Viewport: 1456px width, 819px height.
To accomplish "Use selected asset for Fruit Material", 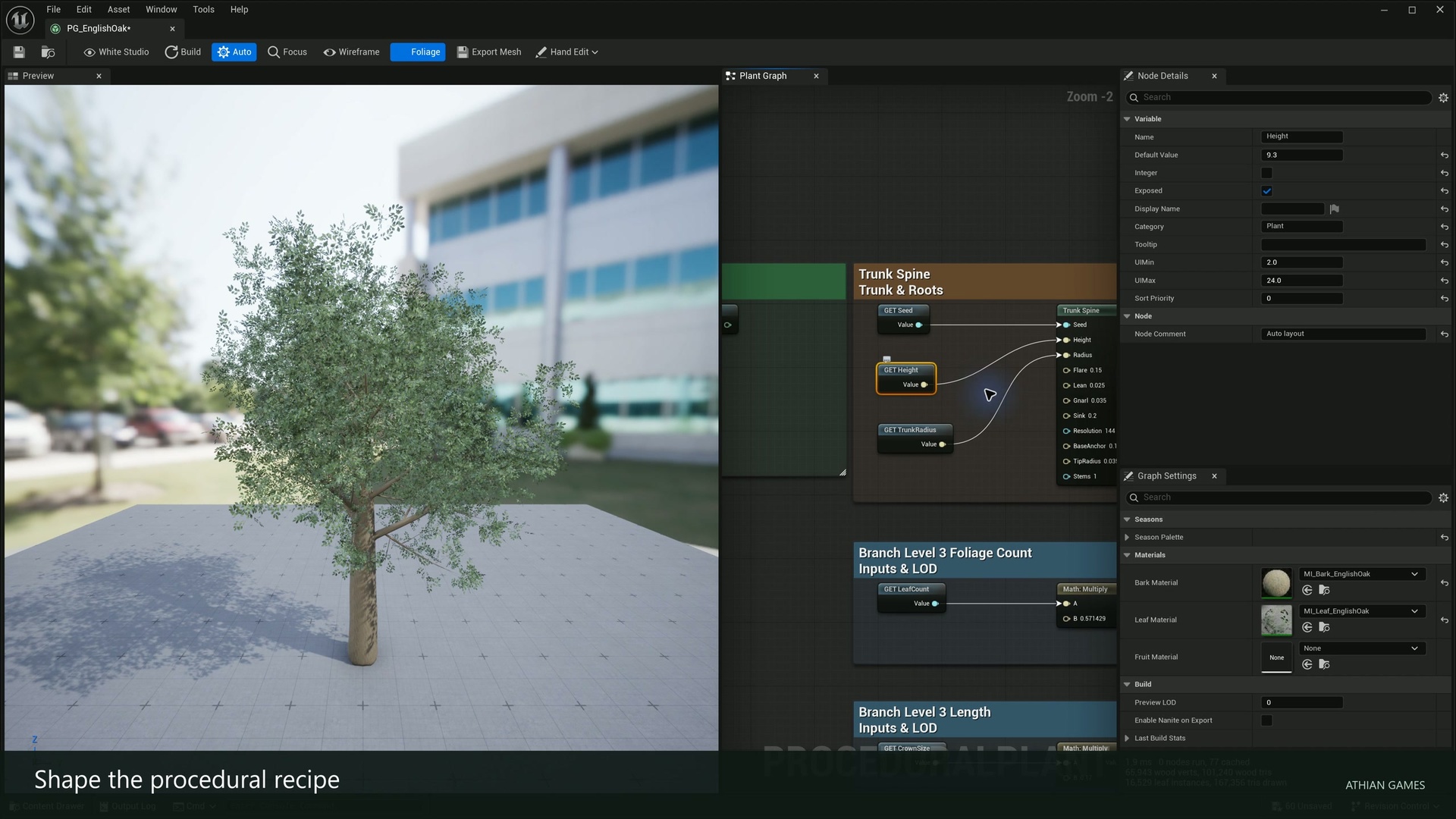I will 1307,664.
